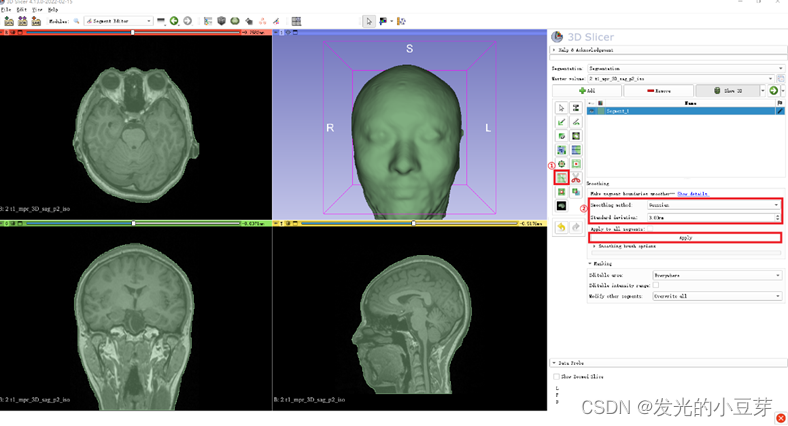The height and width of the screenshot is (426, 788).
Task: Select the Smoothing effect
Action: click(x=561, y=178)
